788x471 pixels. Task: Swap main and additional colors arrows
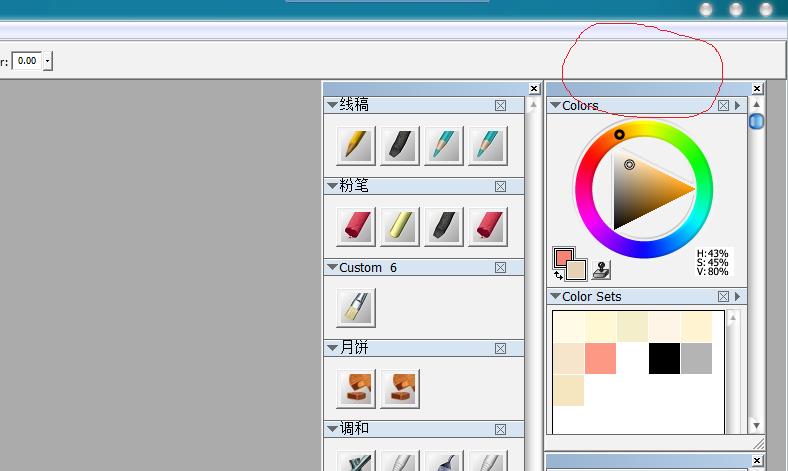[558, 275]
